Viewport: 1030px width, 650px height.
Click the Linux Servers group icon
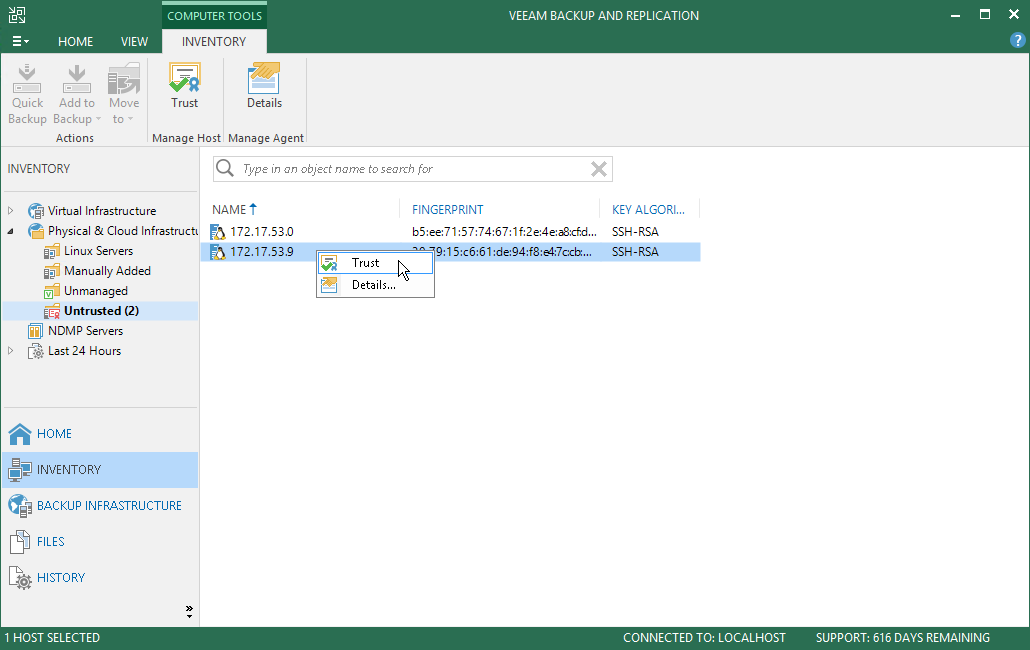pos(52,251)
